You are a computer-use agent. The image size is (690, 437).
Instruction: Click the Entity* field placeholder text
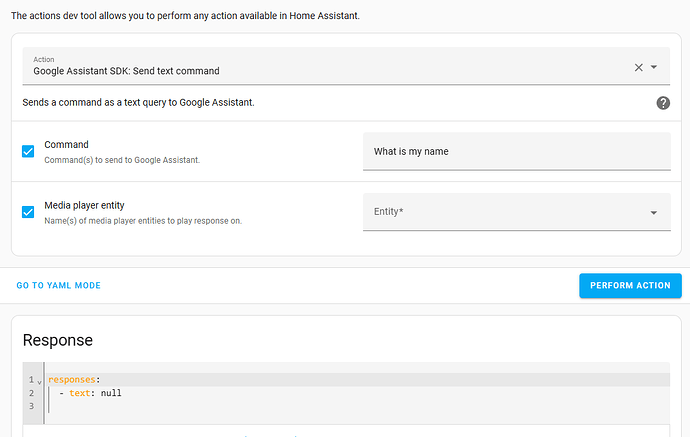coord(388,212)
